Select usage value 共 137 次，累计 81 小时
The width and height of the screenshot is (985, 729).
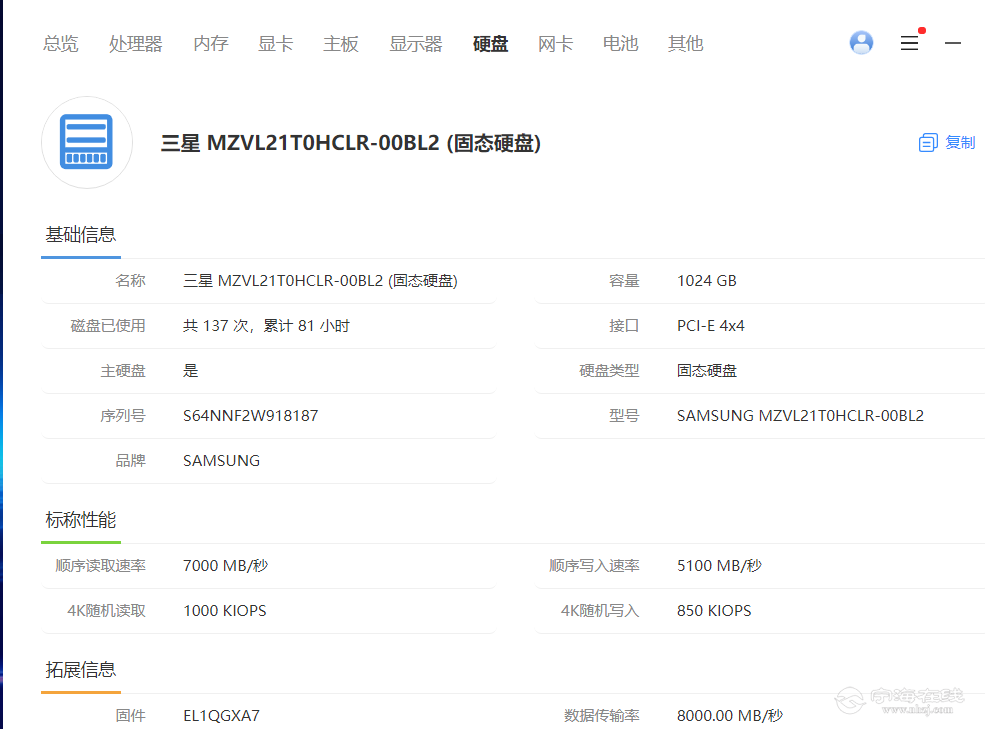[x=266, y=326]
